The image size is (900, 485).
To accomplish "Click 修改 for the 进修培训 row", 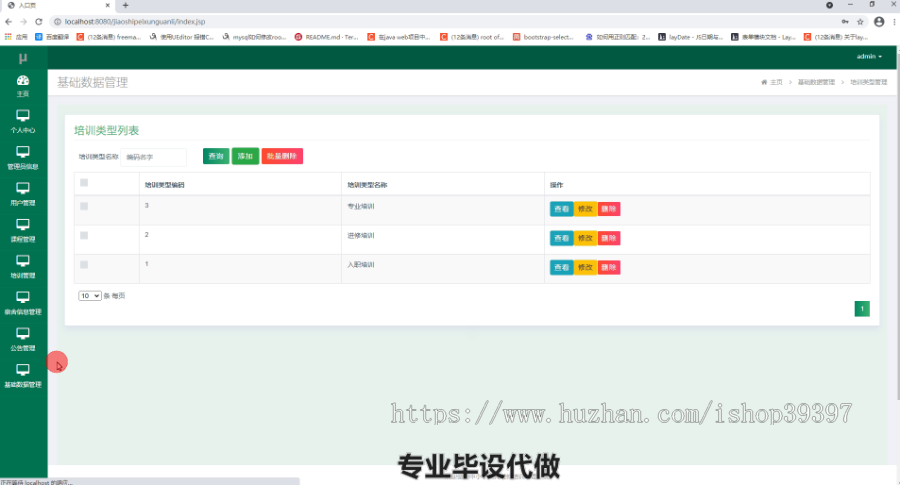I will tap(585, 238).
